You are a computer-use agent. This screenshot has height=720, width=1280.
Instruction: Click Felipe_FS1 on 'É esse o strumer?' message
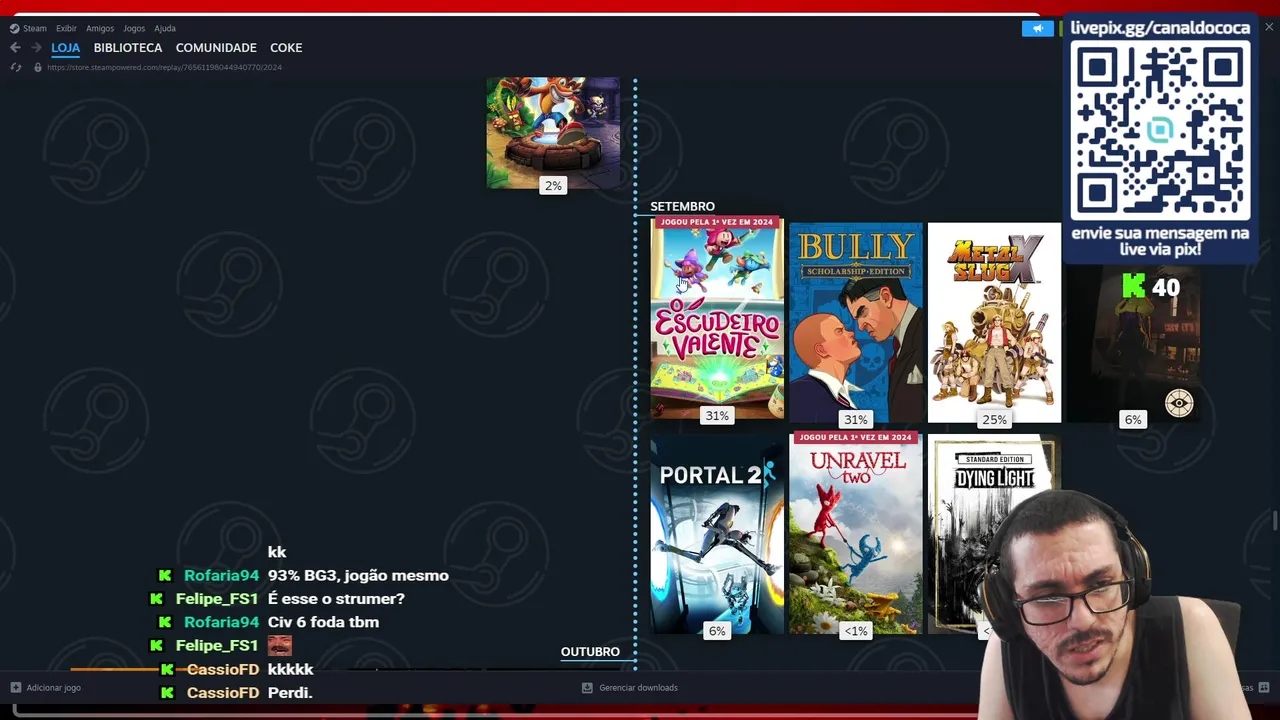pos(217,598)
